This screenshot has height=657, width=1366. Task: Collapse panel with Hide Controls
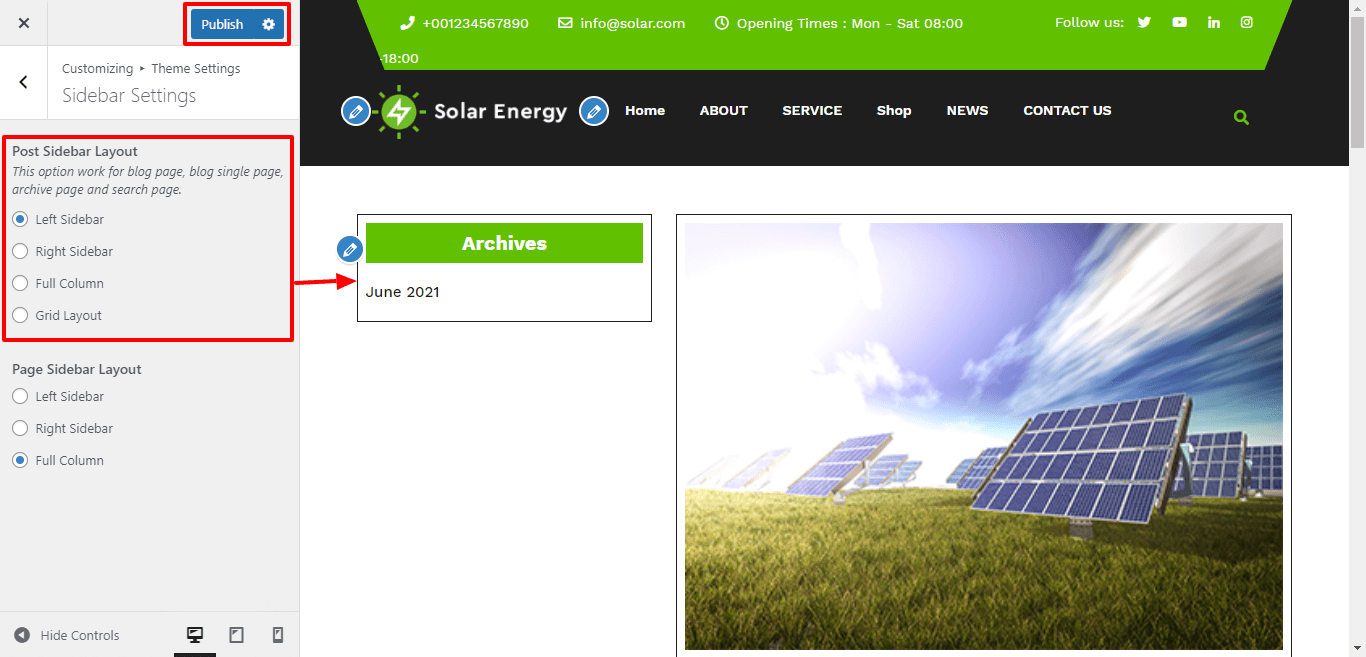[67, 635]
